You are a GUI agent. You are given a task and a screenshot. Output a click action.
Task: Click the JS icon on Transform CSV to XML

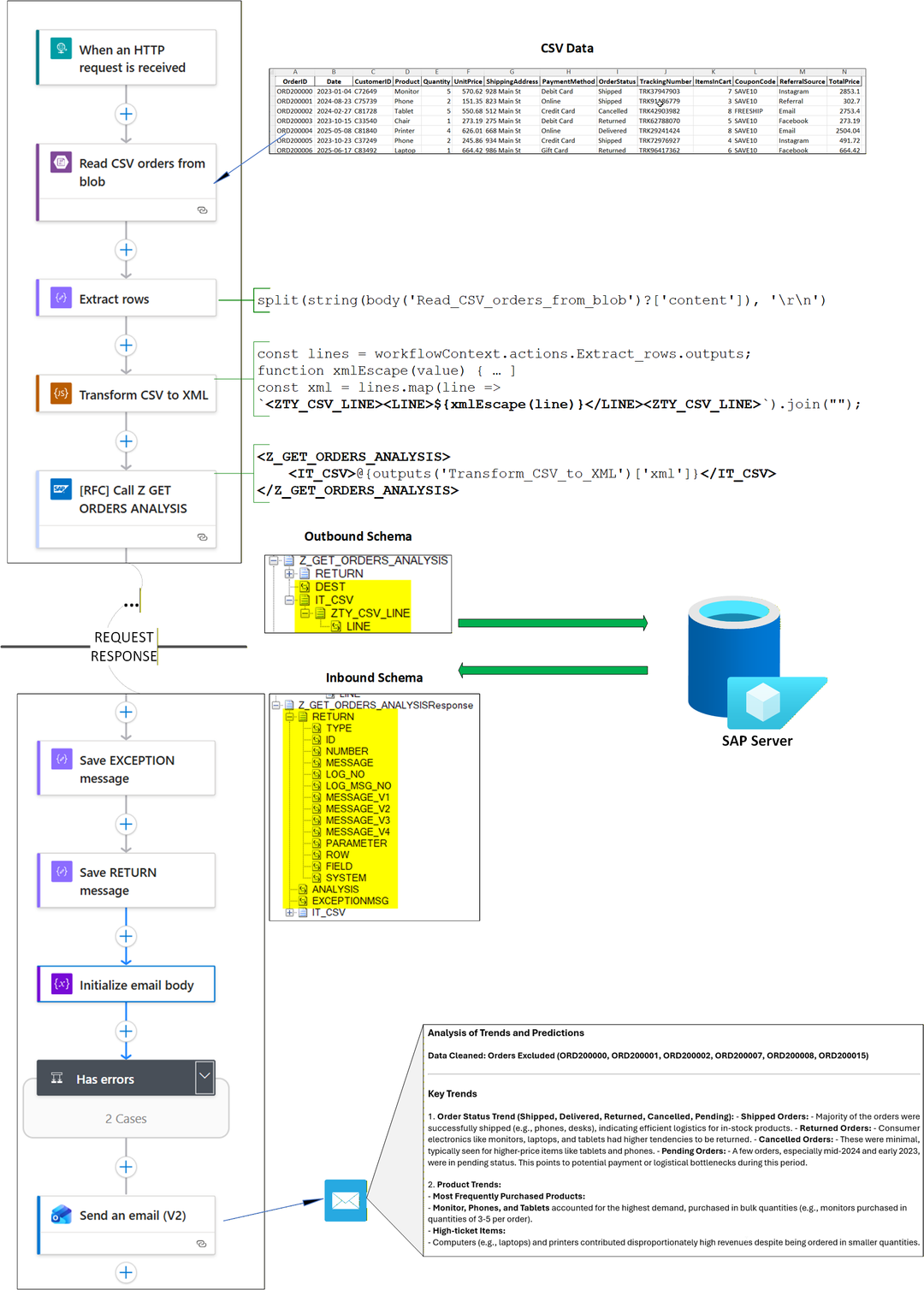[x=61, y=394]
